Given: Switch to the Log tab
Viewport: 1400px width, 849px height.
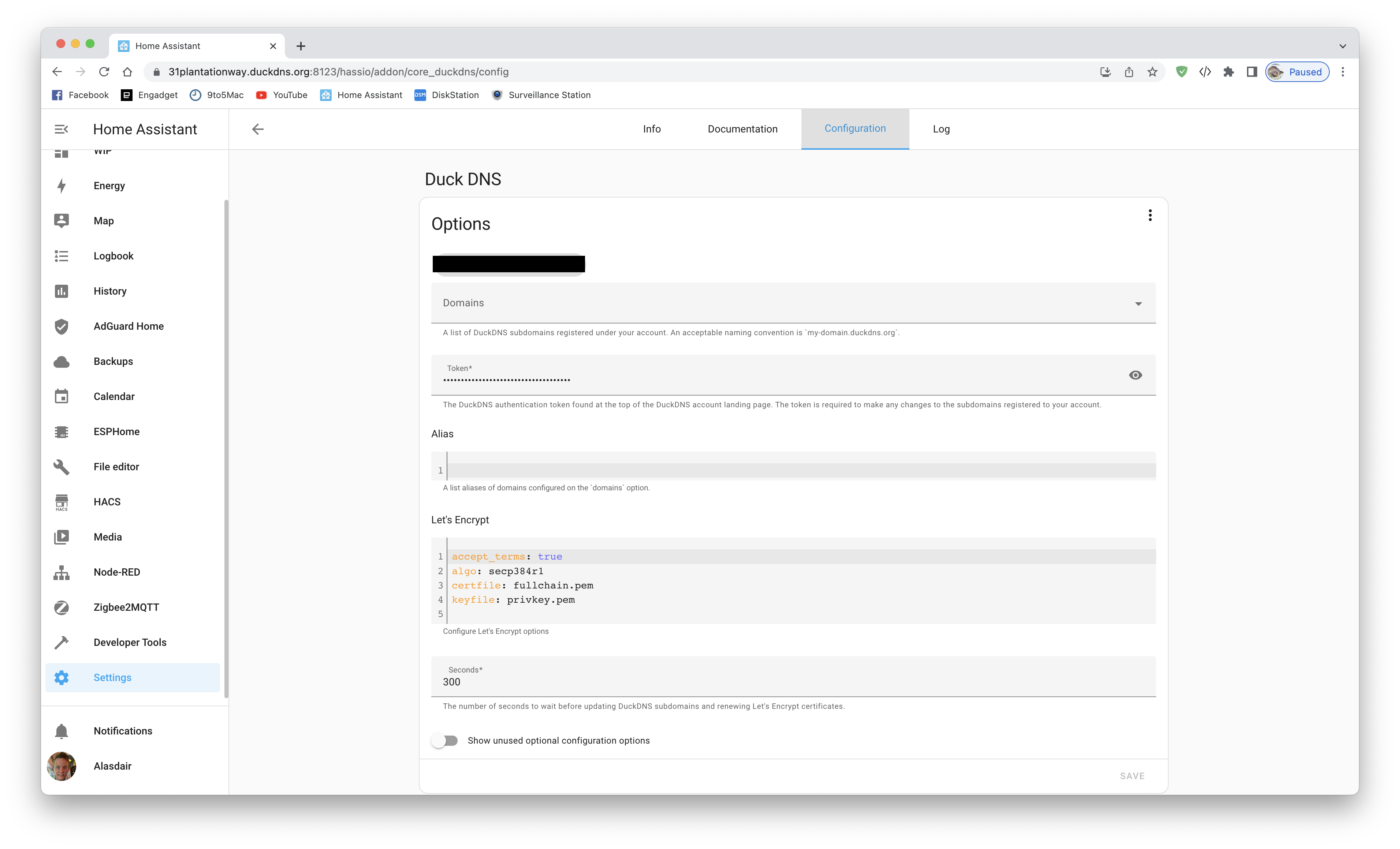Looking at the screenshot, I should tap(941, 129).
